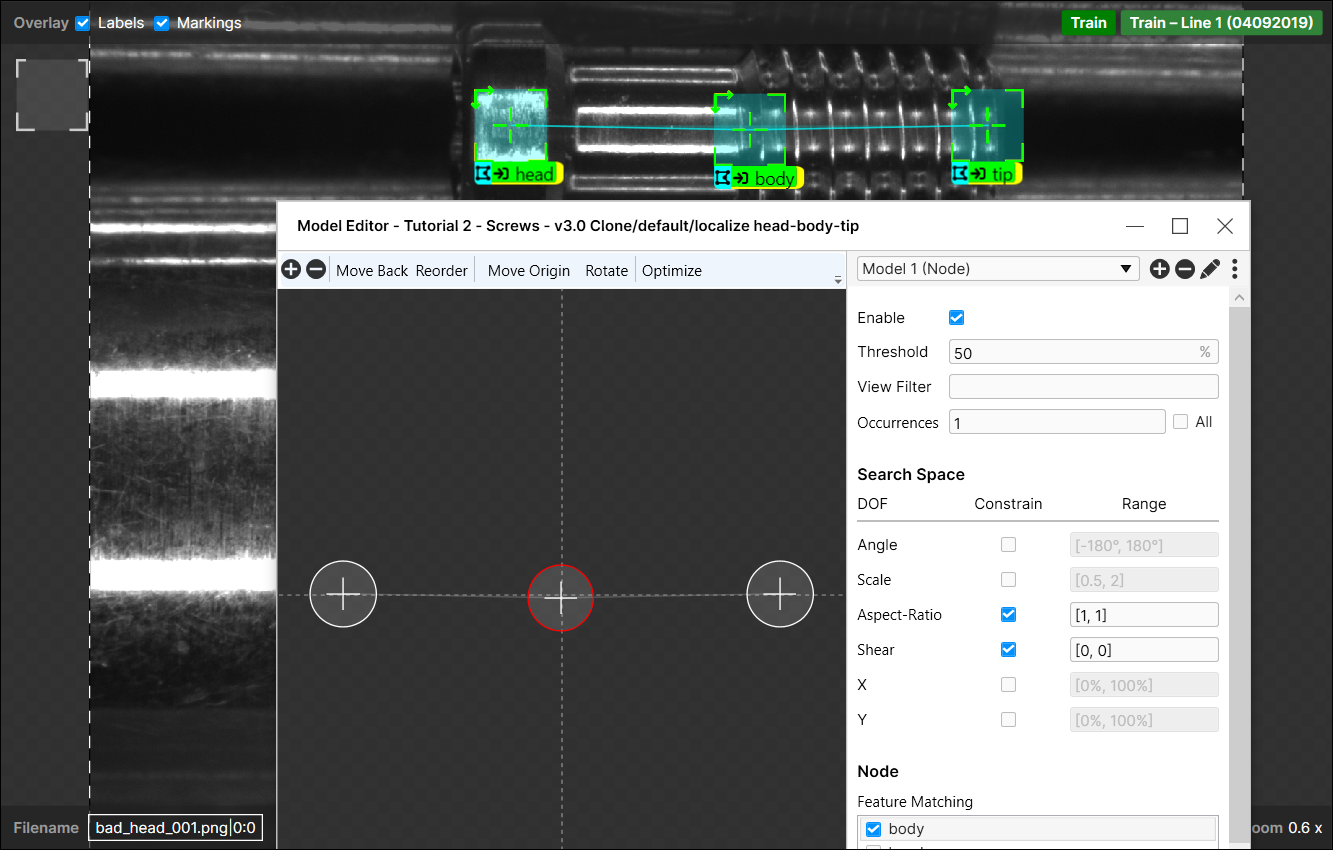Select the red-outlined center node
Viewport: 1333px width, 850px height.
coord(561,597)
